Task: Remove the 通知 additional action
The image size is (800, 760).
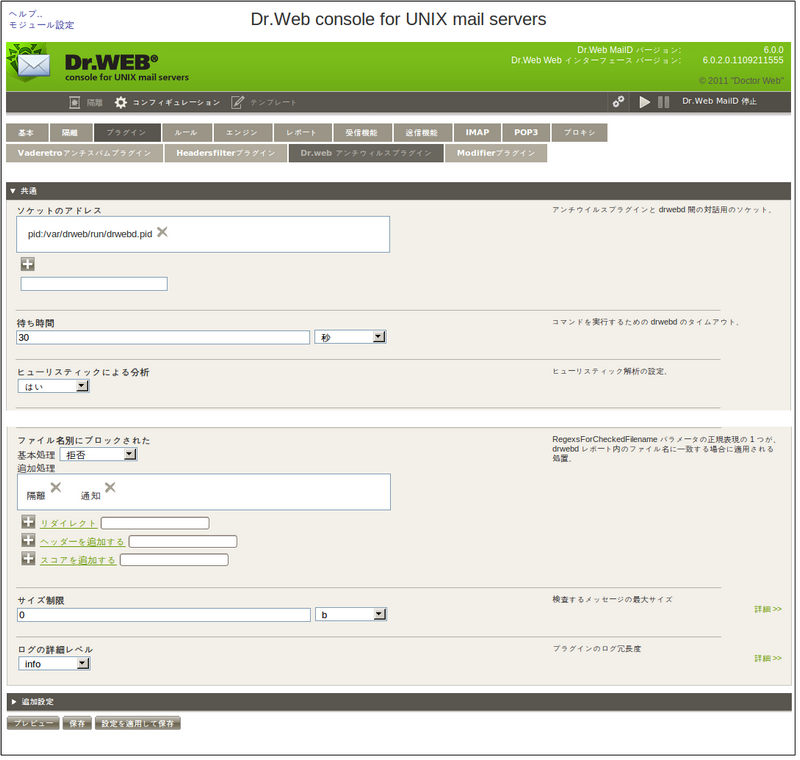Action: [x=110, y=487]
